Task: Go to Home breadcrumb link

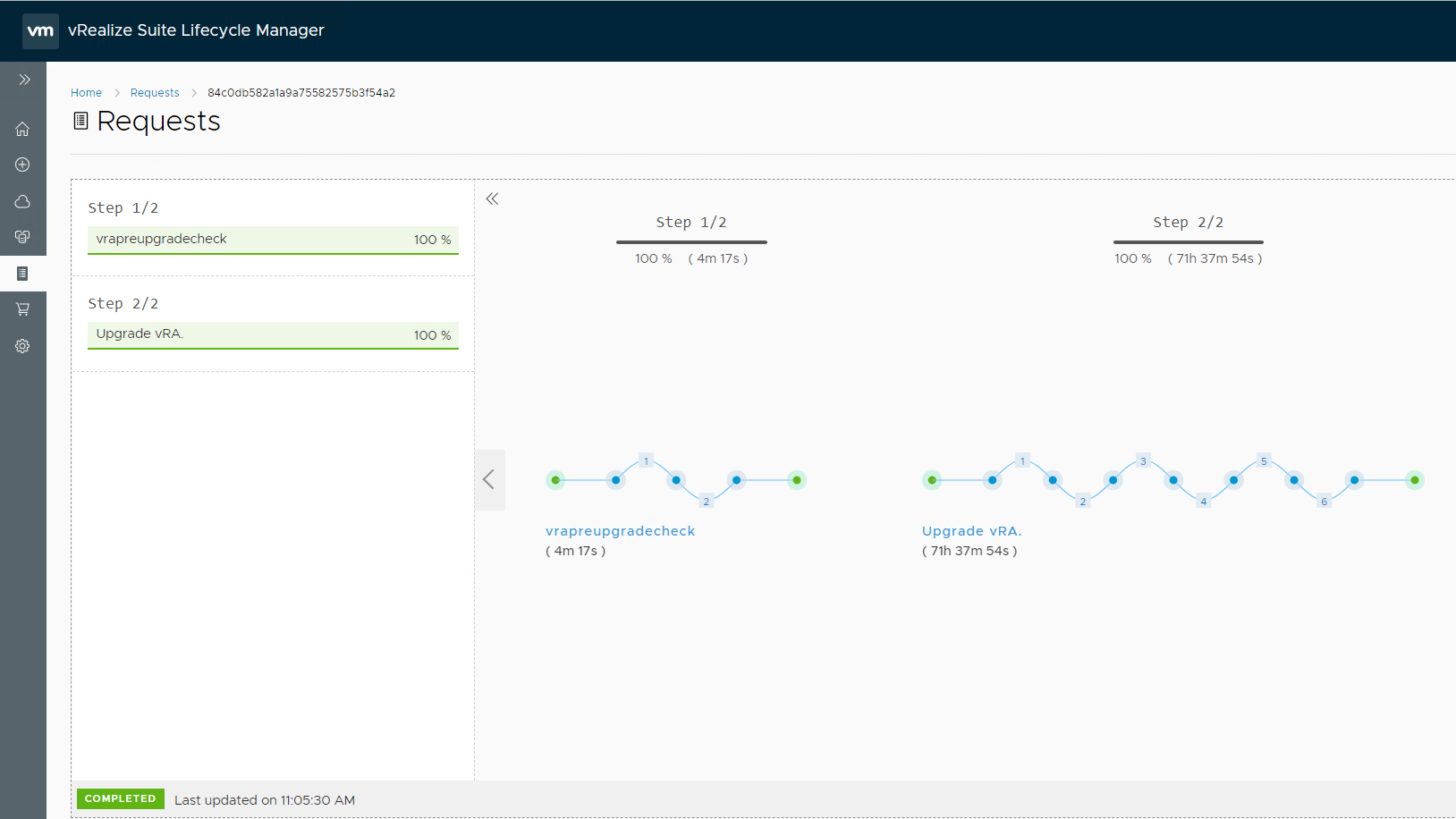Action: [x=86, y=93]
